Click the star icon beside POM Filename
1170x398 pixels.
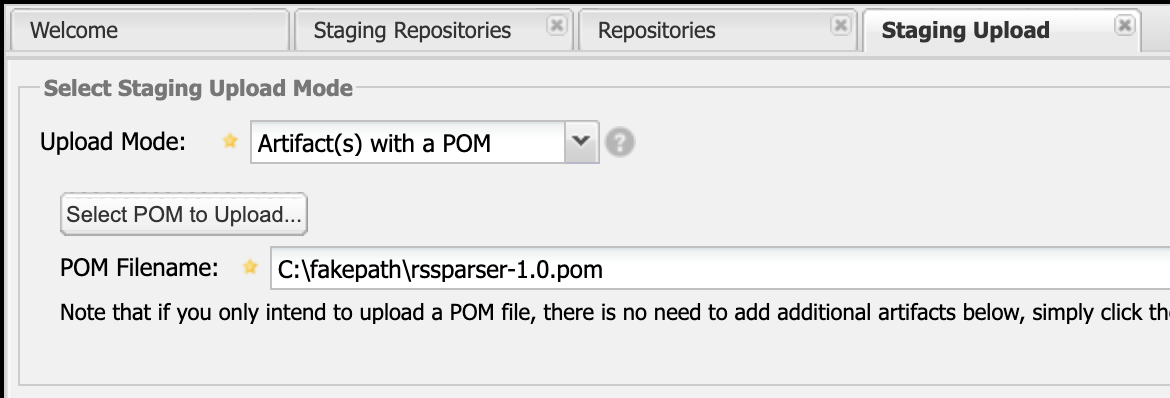[251, 267]
